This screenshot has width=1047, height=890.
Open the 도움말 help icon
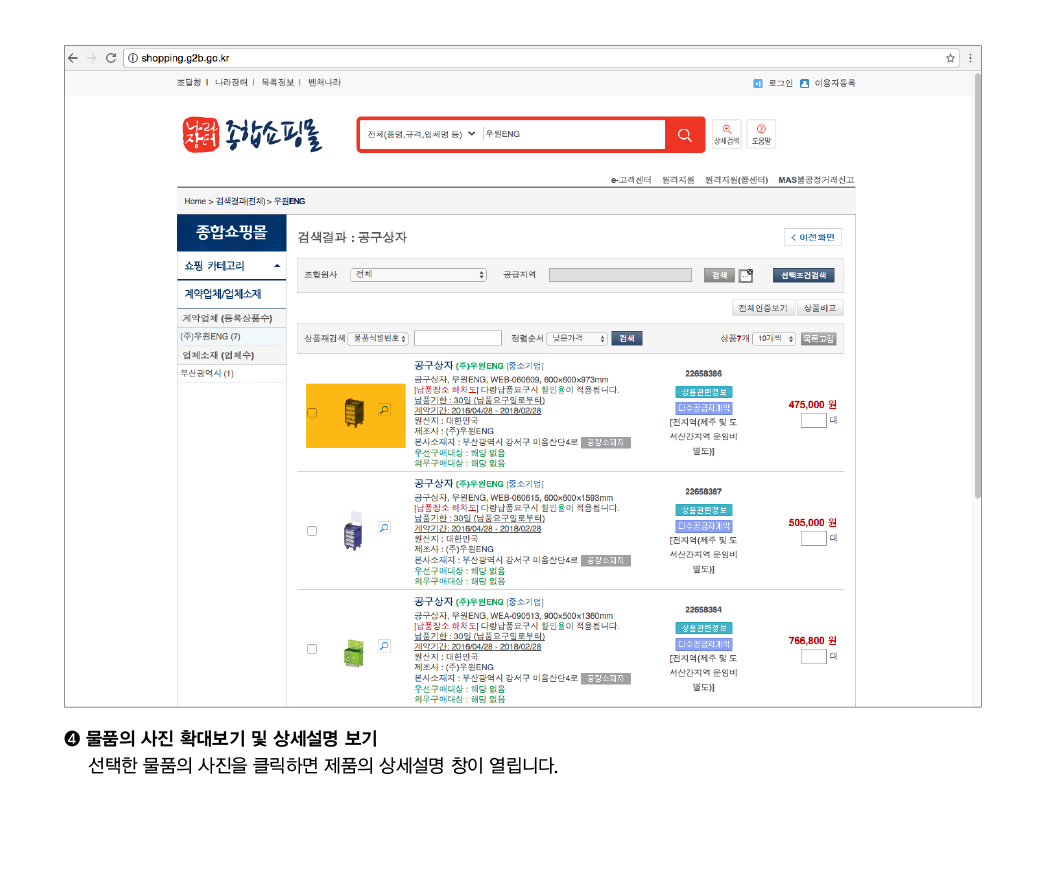[x=761, y=134]
